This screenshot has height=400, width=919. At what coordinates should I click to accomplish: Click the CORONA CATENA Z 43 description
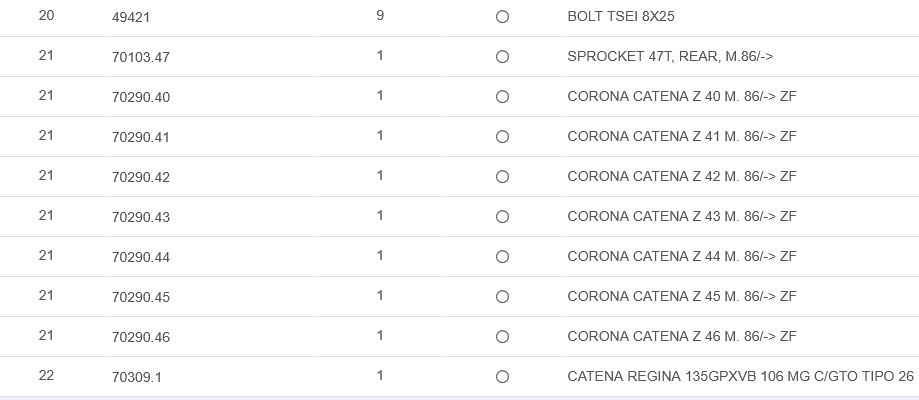681,217
